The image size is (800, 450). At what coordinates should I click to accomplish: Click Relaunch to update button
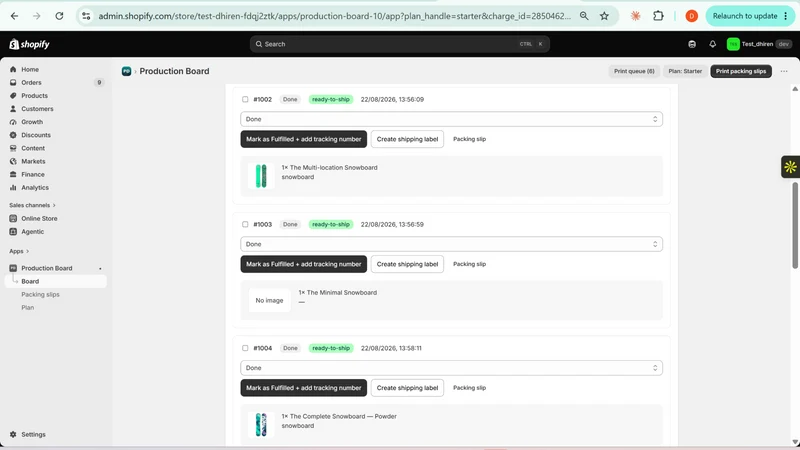pos(749,16)
